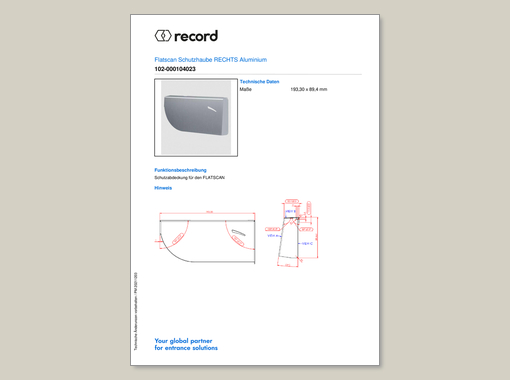Click the vertical Technische Änderungen footnote text
Screen dimensions: 510x380
tap(136, 311)
